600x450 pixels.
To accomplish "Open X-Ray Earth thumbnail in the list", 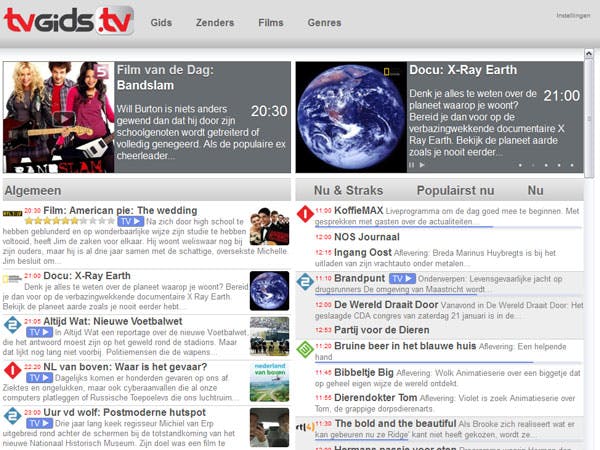I will [269, 291].
